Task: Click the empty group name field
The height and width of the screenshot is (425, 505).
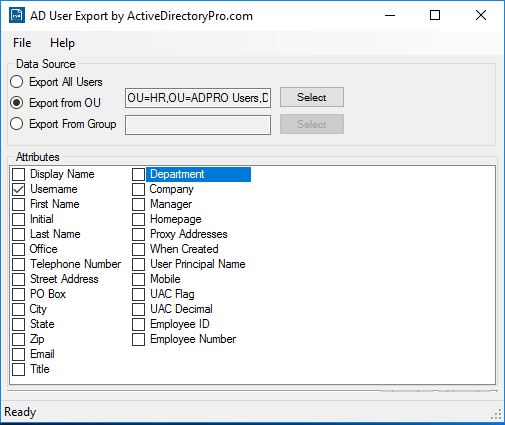Action: (x=198, y=125)
